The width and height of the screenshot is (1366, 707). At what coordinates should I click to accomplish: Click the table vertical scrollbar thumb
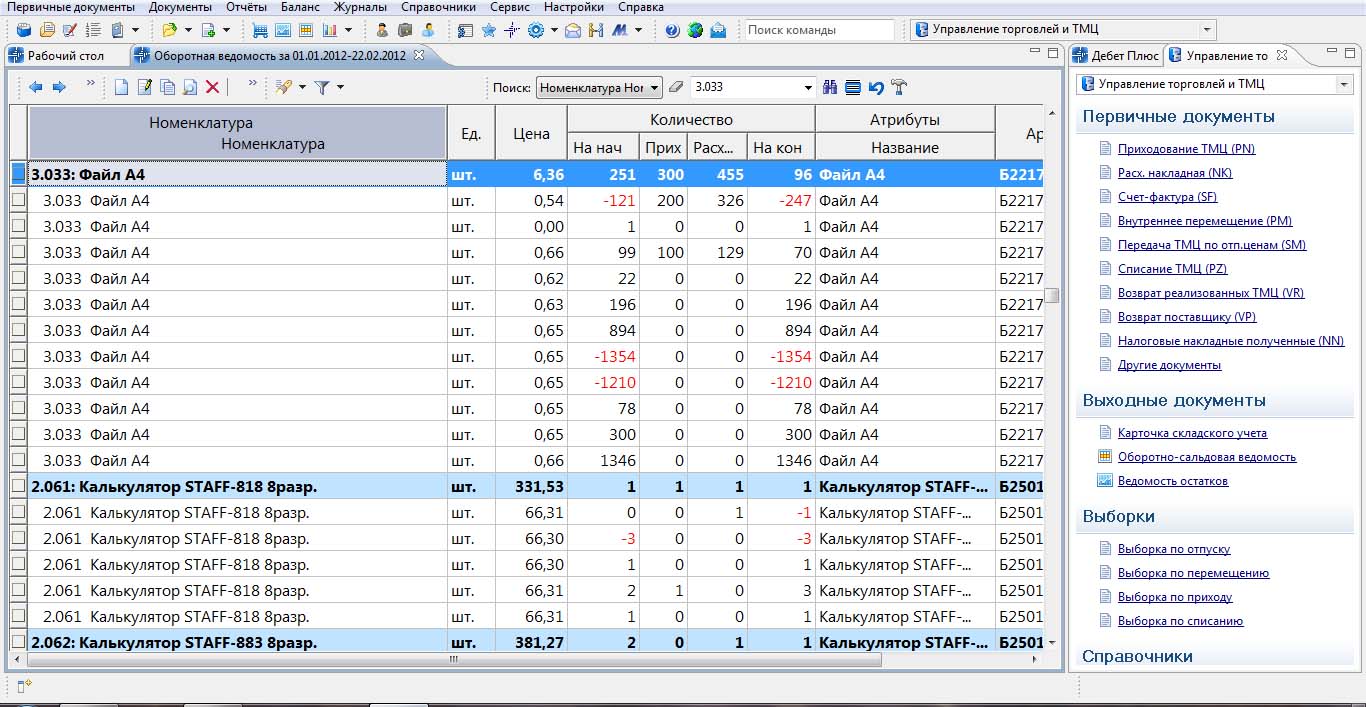coord(1051,295)
